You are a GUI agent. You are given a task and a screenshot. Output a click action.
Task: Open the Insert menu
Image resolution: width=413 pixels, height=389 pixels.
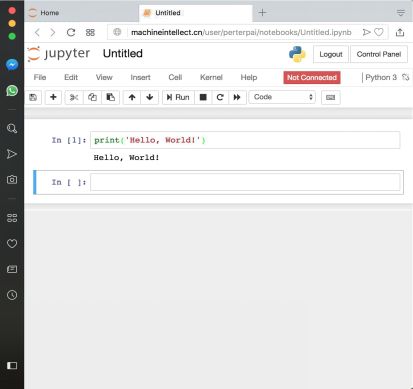coord(140,77)
